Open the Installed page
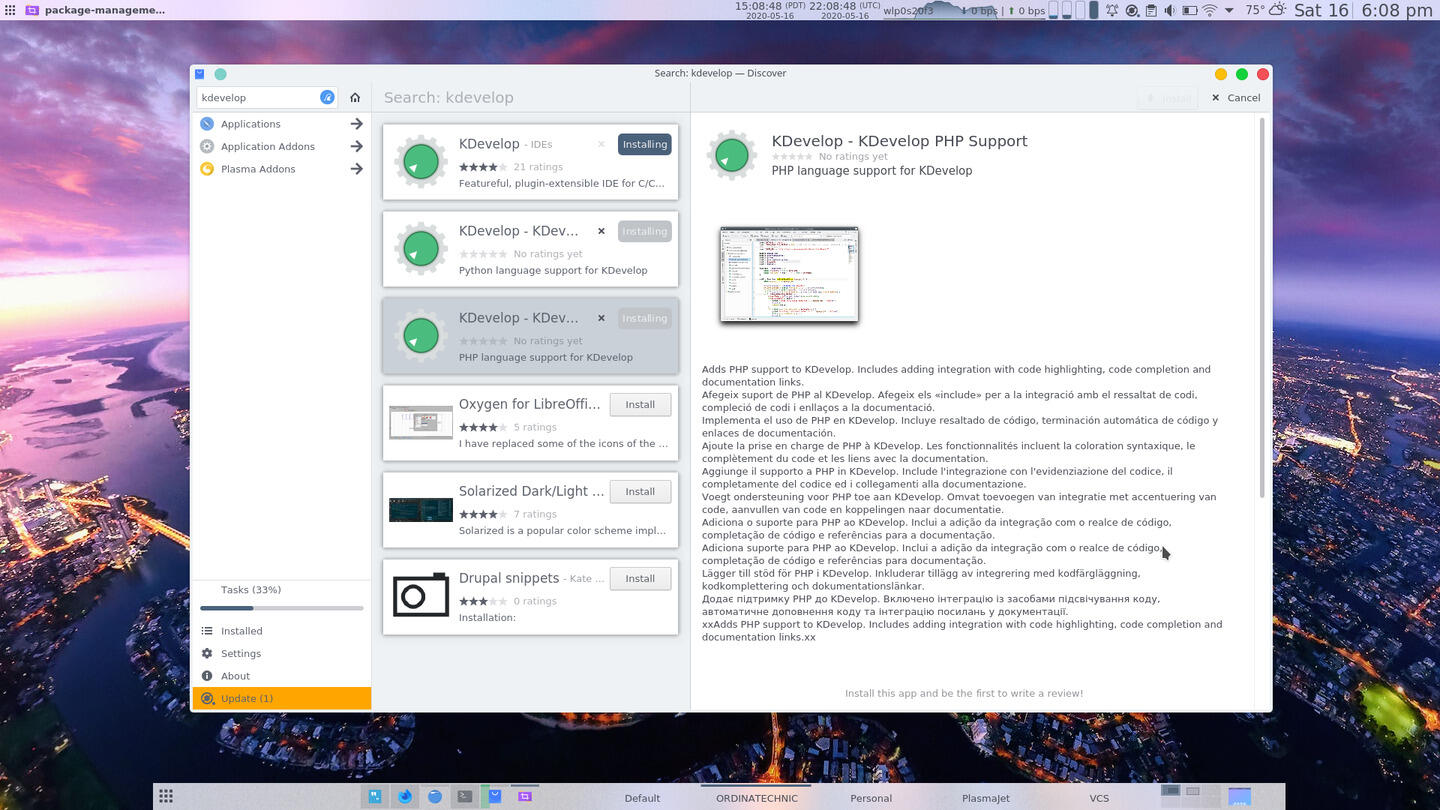Image resolution: width=1440 pixels, height=810 pixels. (x=280, y=631)
